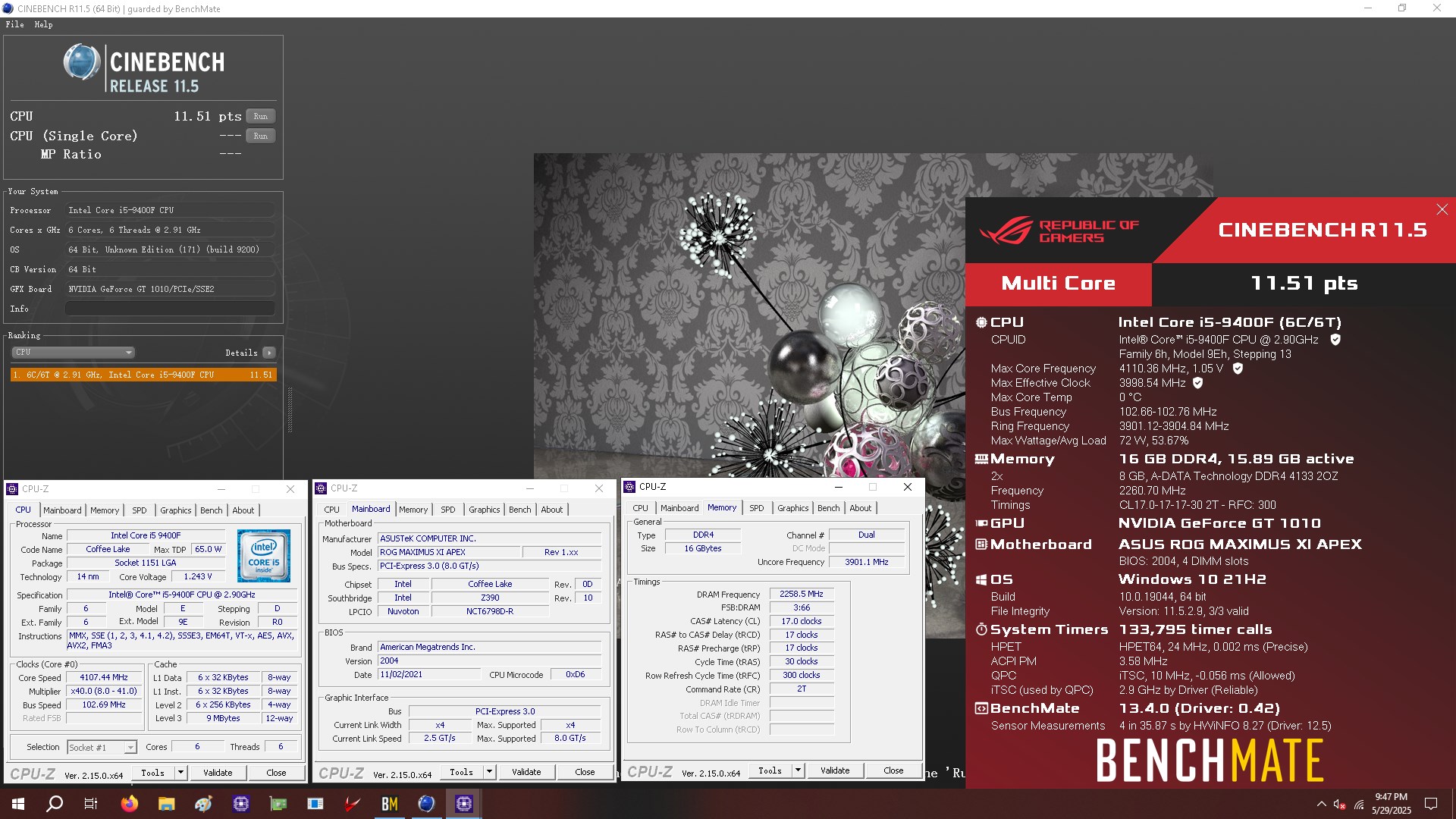
Task: Show hidden tray icons chevron
Action: pyautogui.click(x=1321, y=804)
